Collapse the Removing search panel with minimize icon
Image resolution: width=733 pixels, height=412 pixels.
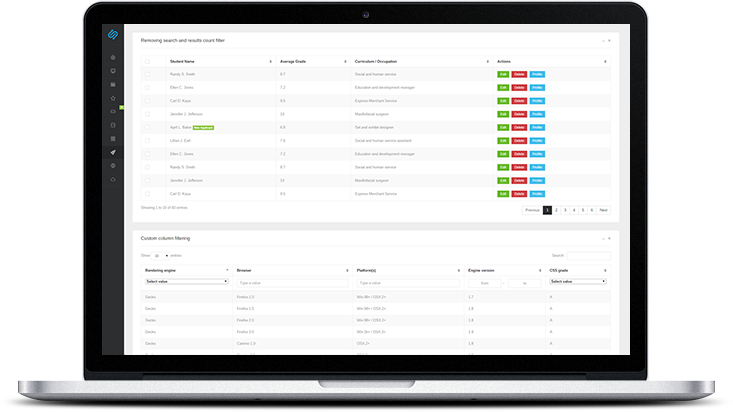pyautogui.click(x=603, y=41)
